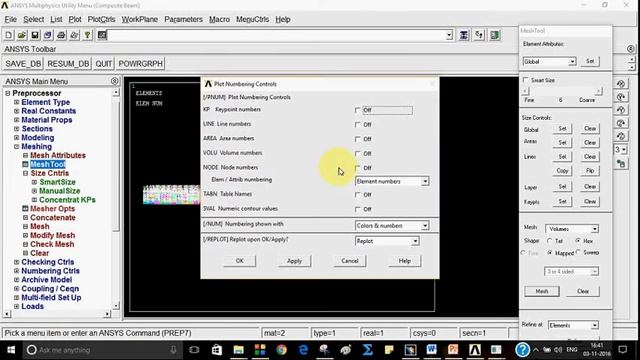The height and width of the screenshot is (360, 640).
Task: Open the command input history dropdown arrow
Action: pyautogui.click(x=449, y=35)
